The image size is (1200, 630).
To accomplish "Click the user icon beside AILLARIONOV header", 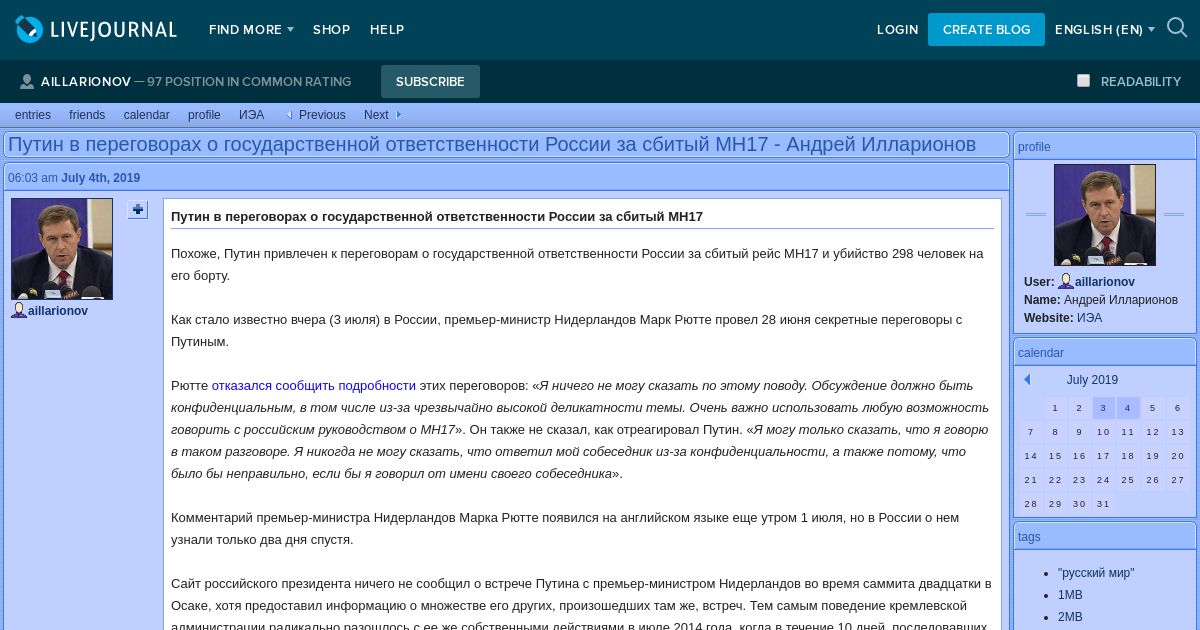I will pos(27,81).
